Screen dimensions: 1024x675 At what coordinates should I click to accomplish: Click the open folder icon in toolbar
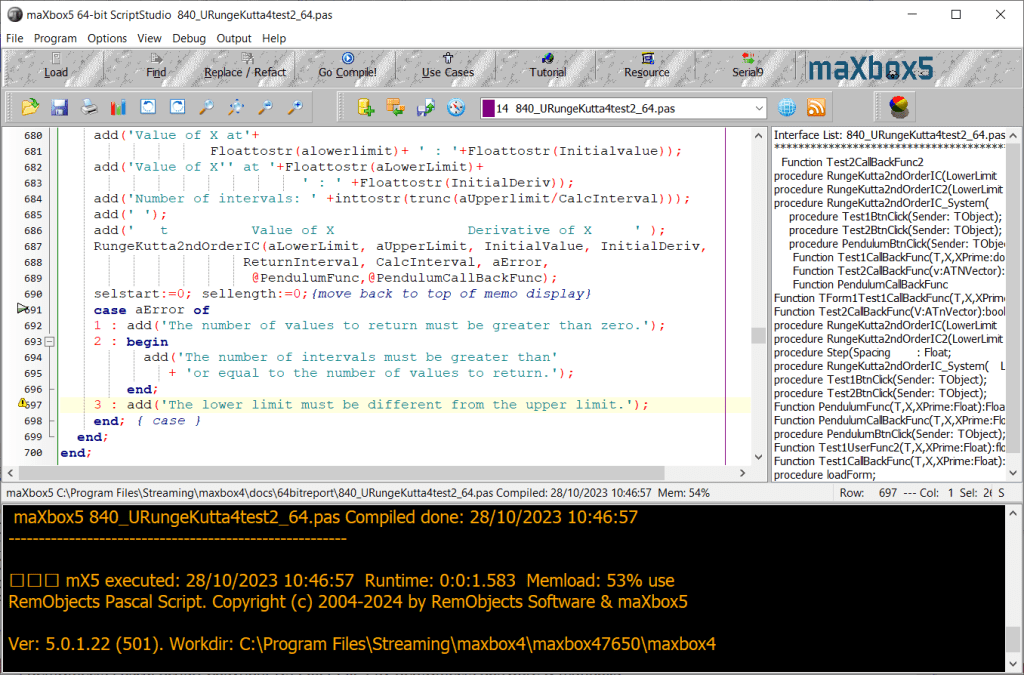tap(30, 107)
